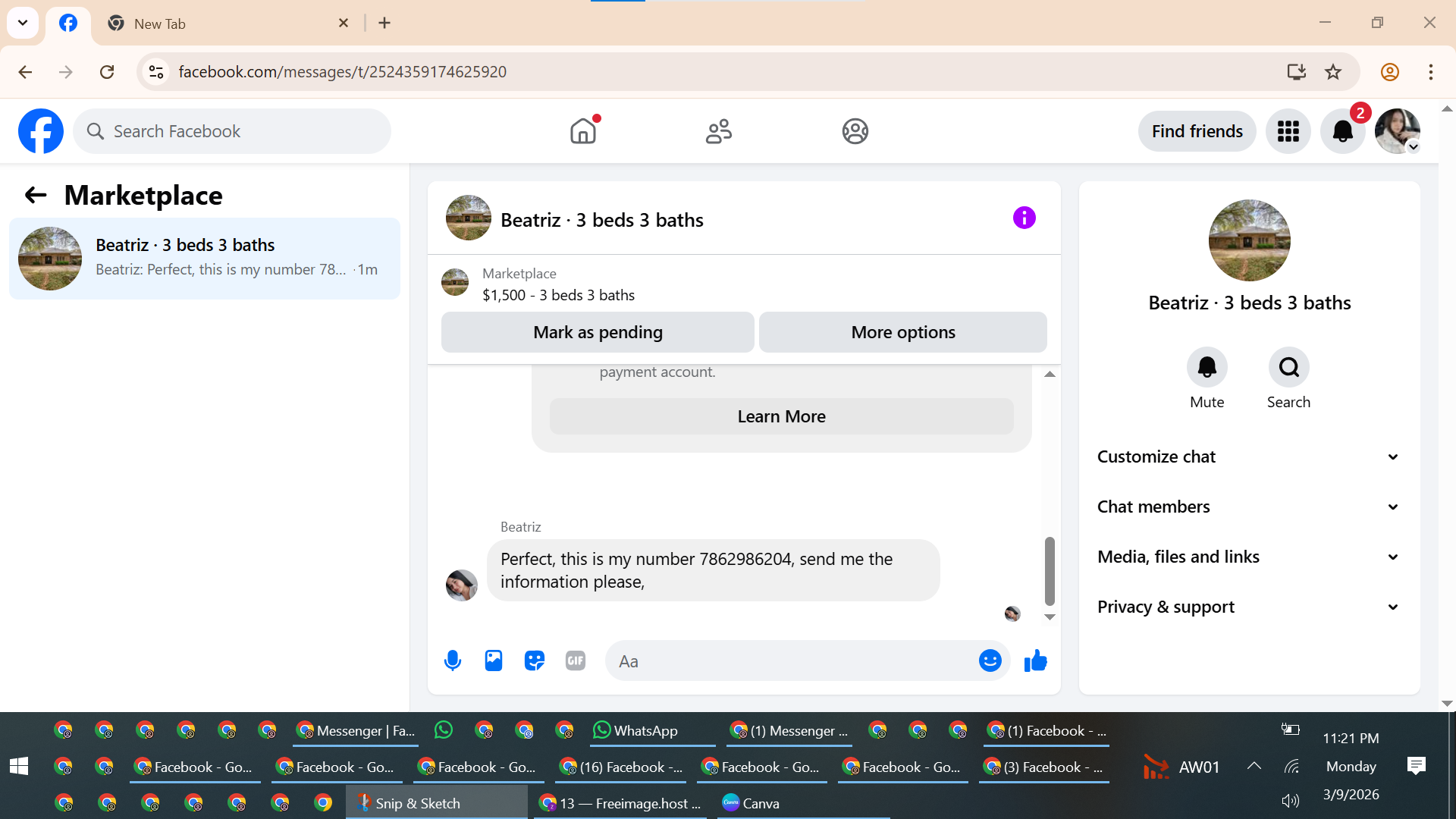Send a thumbs-up like

pyautogui.click(x=1035, y=661)
